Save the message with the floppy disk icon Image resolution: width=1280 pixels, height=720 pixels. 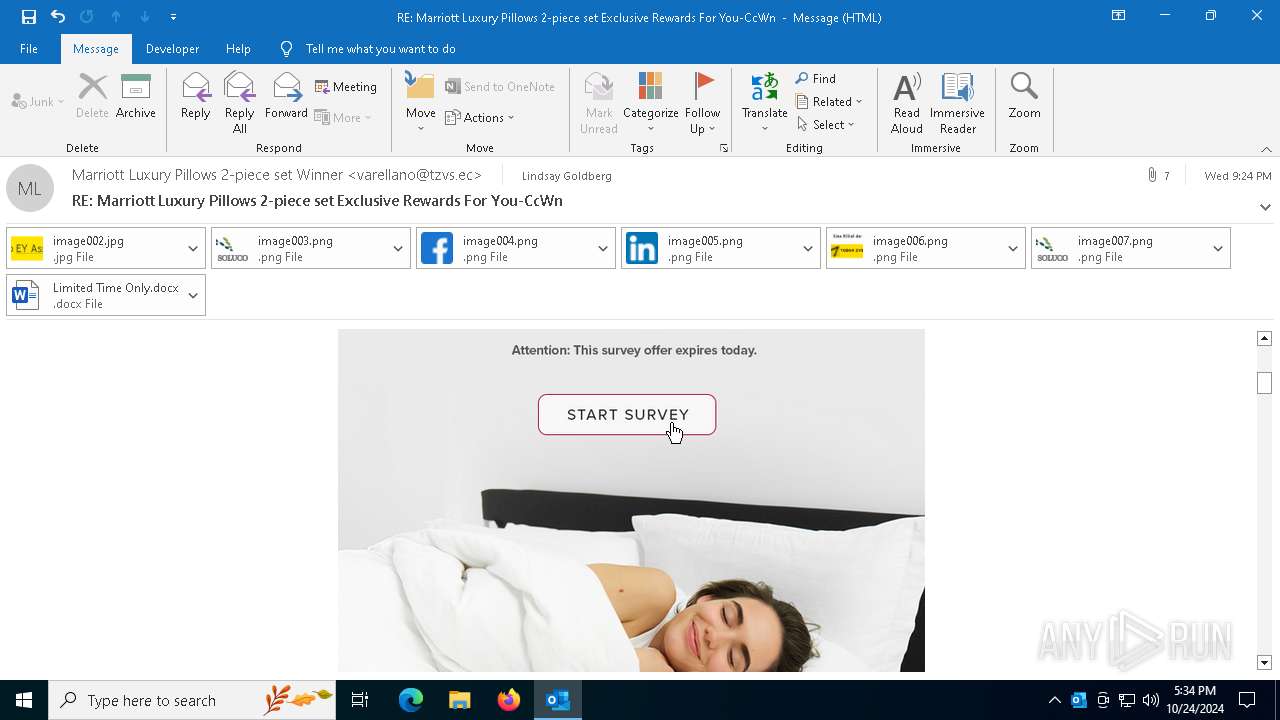pyautogui.click(x=28, y=16)
